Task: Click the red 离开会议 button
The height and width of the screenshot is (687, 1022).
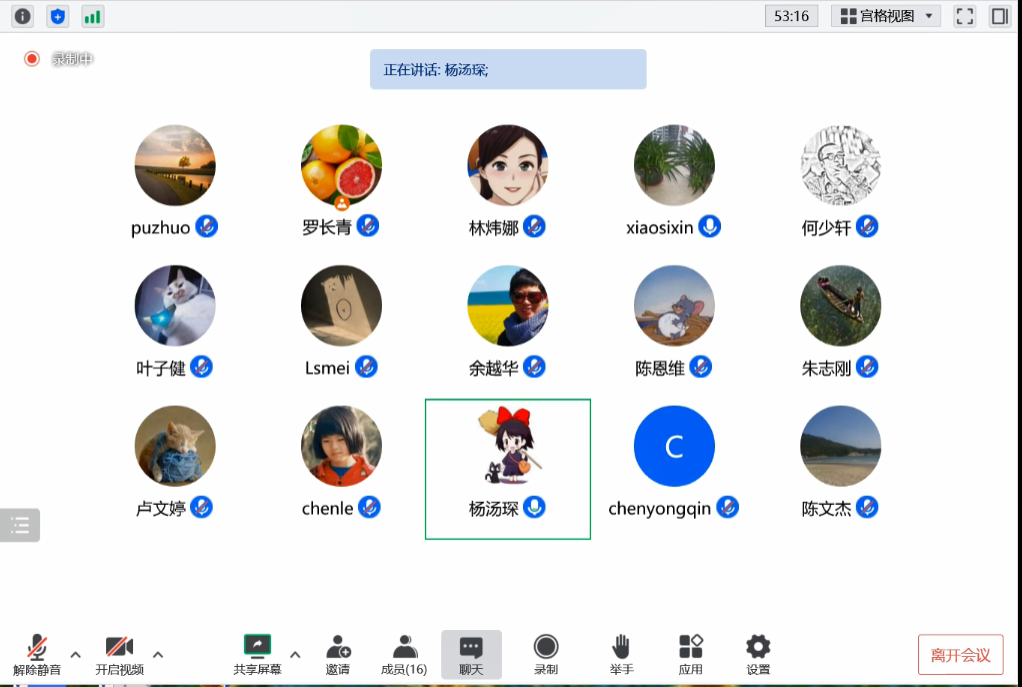Action: pos(960,655)
